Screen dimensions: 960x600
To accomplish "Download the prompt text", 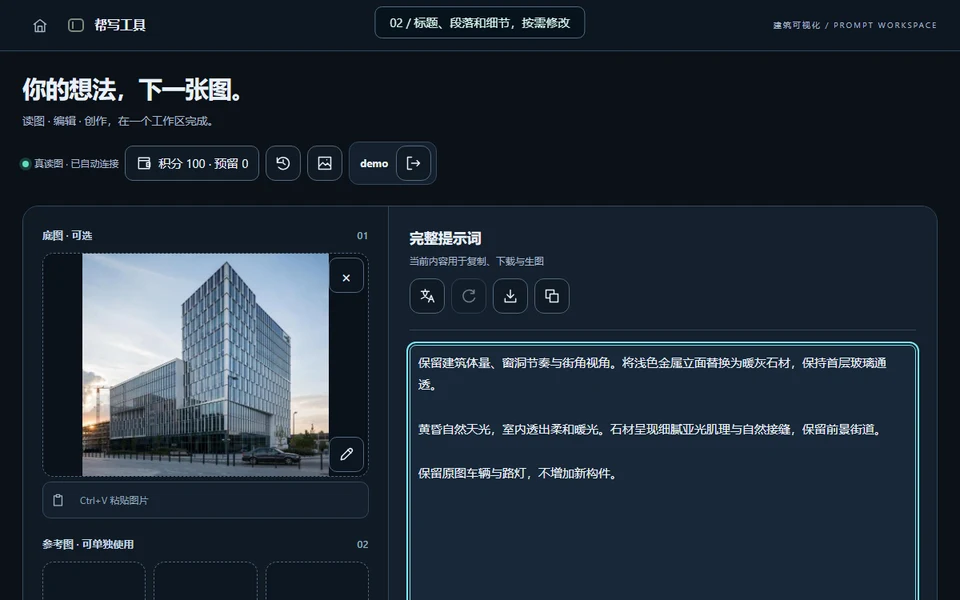I will point(510,296).
